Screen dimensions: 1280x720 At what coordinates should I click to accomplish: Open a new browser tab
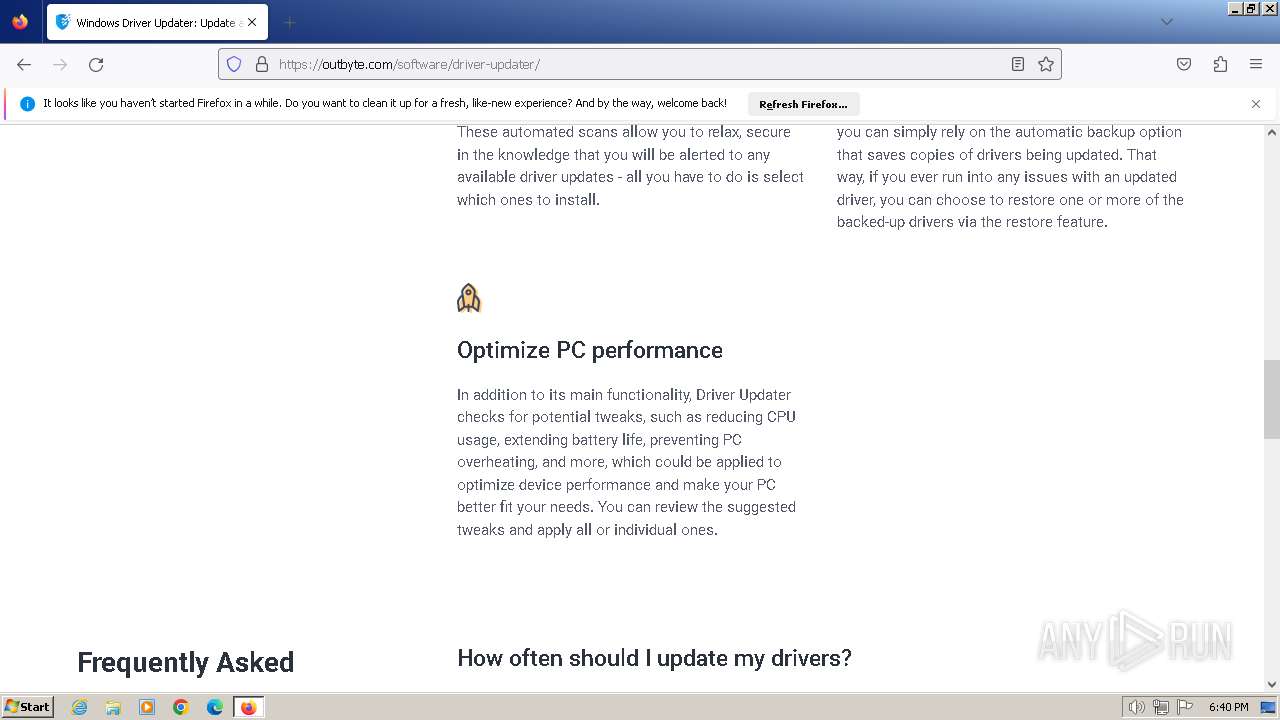(x=289, y=22)
